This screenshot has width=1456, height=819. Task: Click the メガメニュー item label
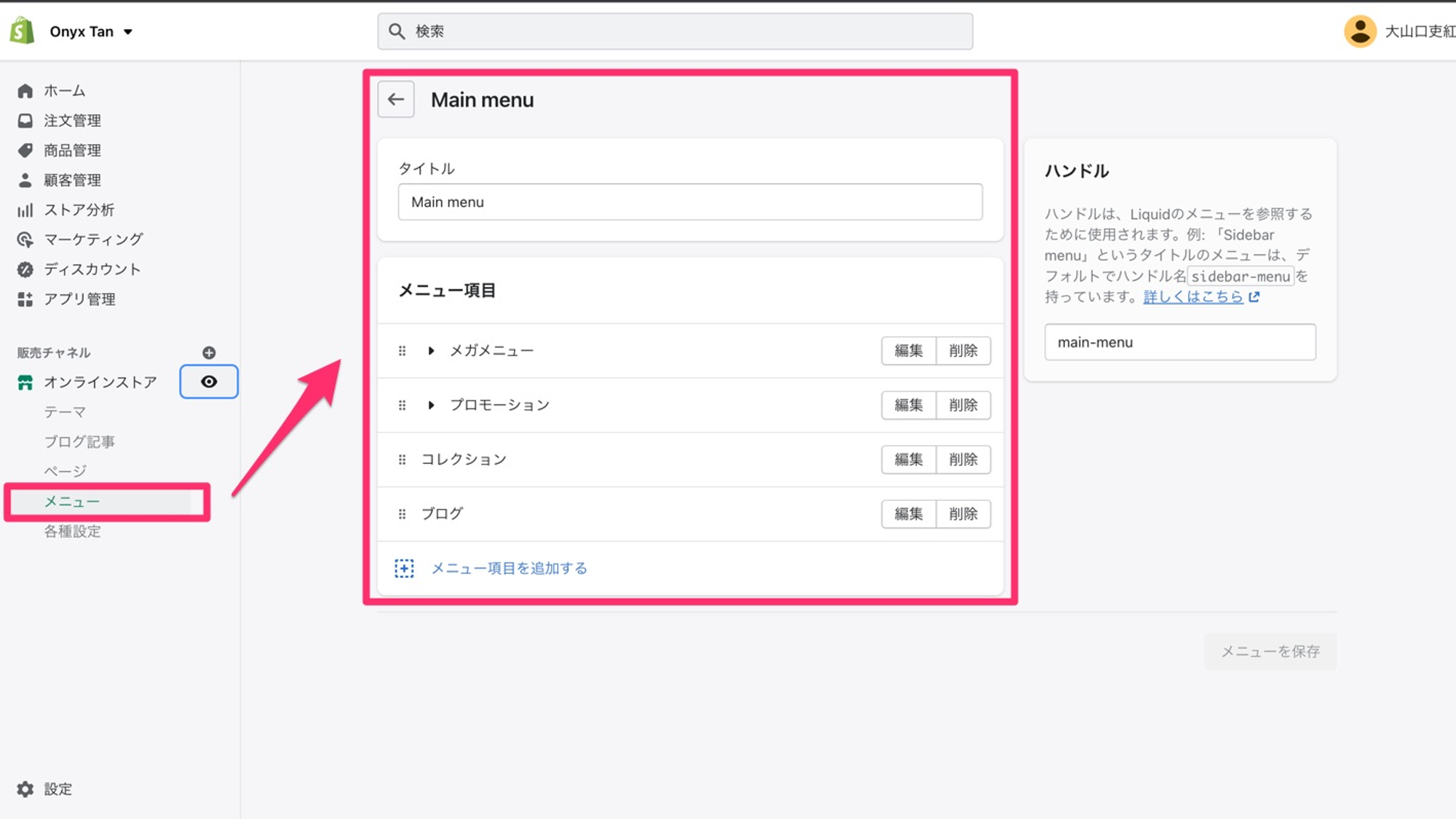(x=491, y=351)
